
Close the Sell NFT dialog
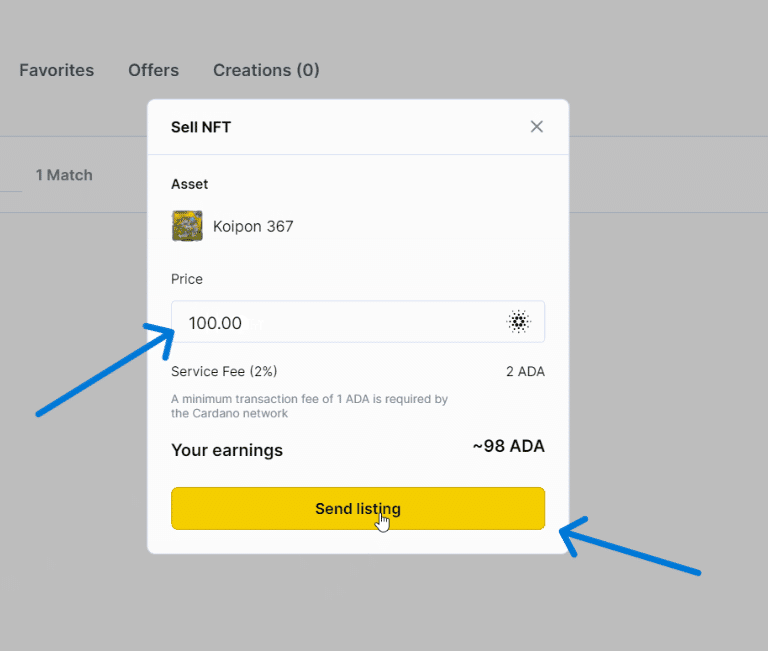coord(537,127)
